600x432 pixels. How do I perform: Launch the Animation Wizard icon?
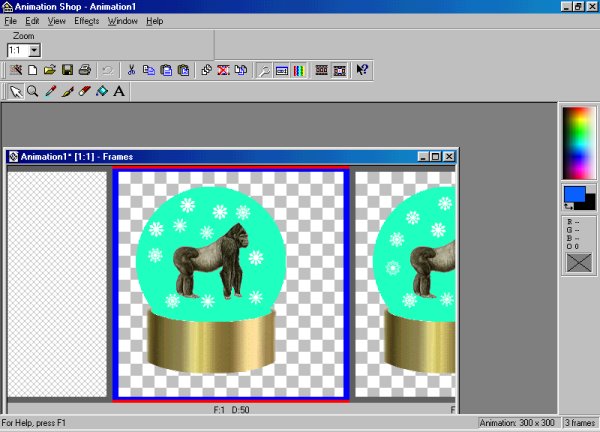pyautogui.click(x=15, y=70)
